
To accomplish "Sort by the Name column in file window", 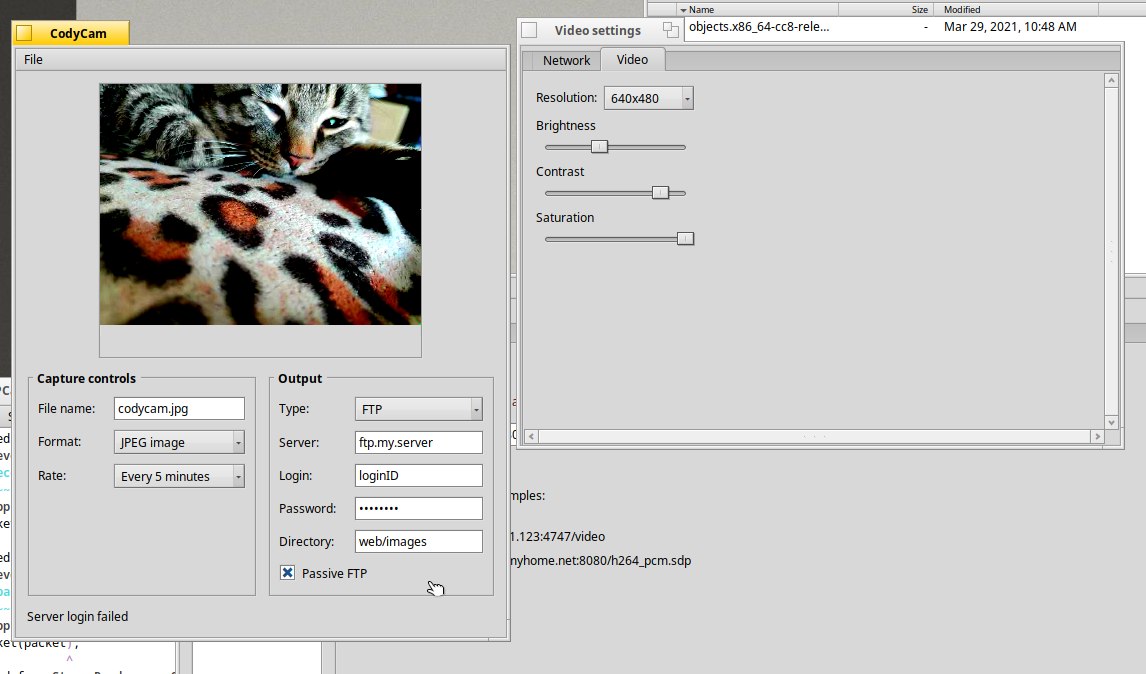I will pyautogui.click(x=756, y=10).
